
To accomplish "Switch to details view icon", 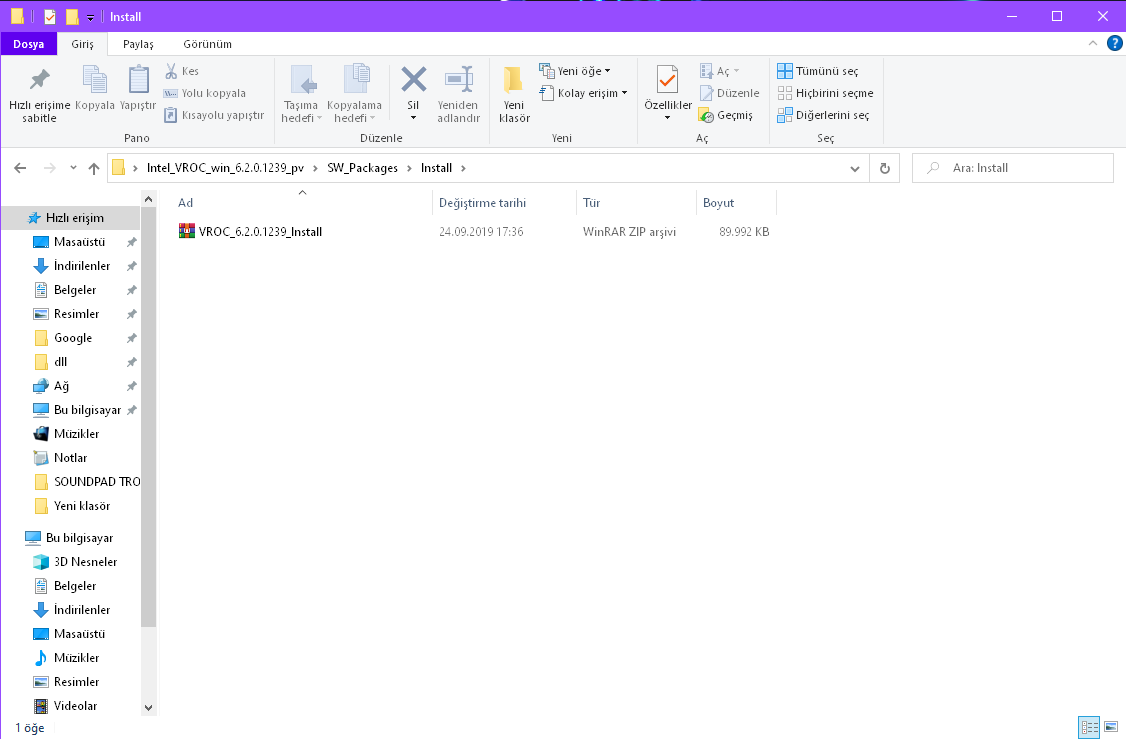I will [x=1089, y=728].
